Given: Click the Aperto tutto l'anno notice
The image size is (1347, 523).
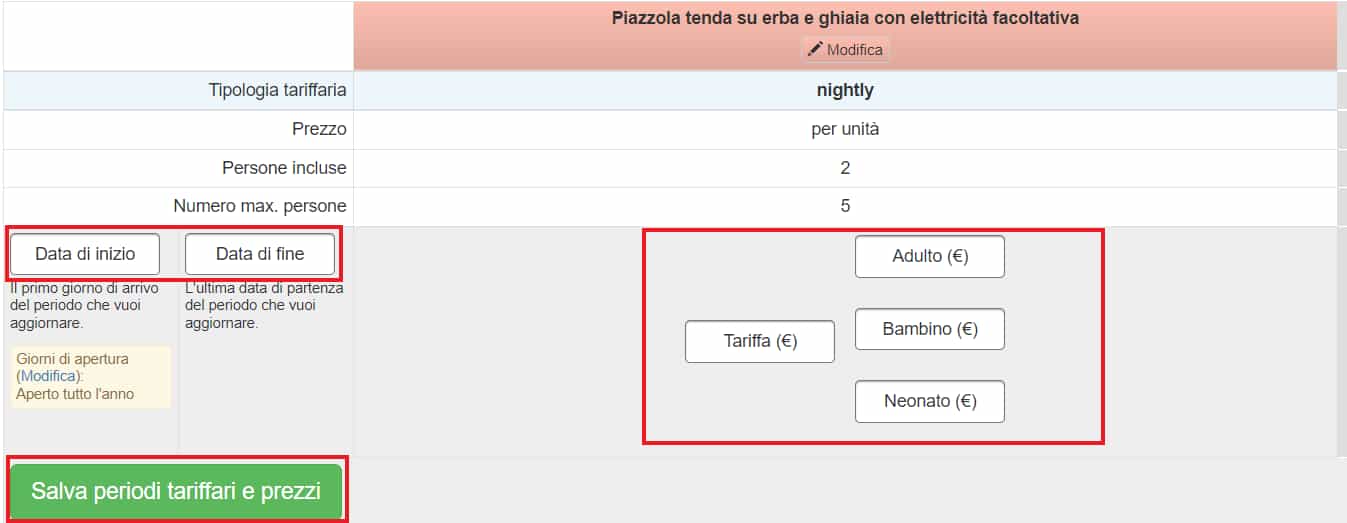Looking at the screenshot, I should click(x=75, y=394).
